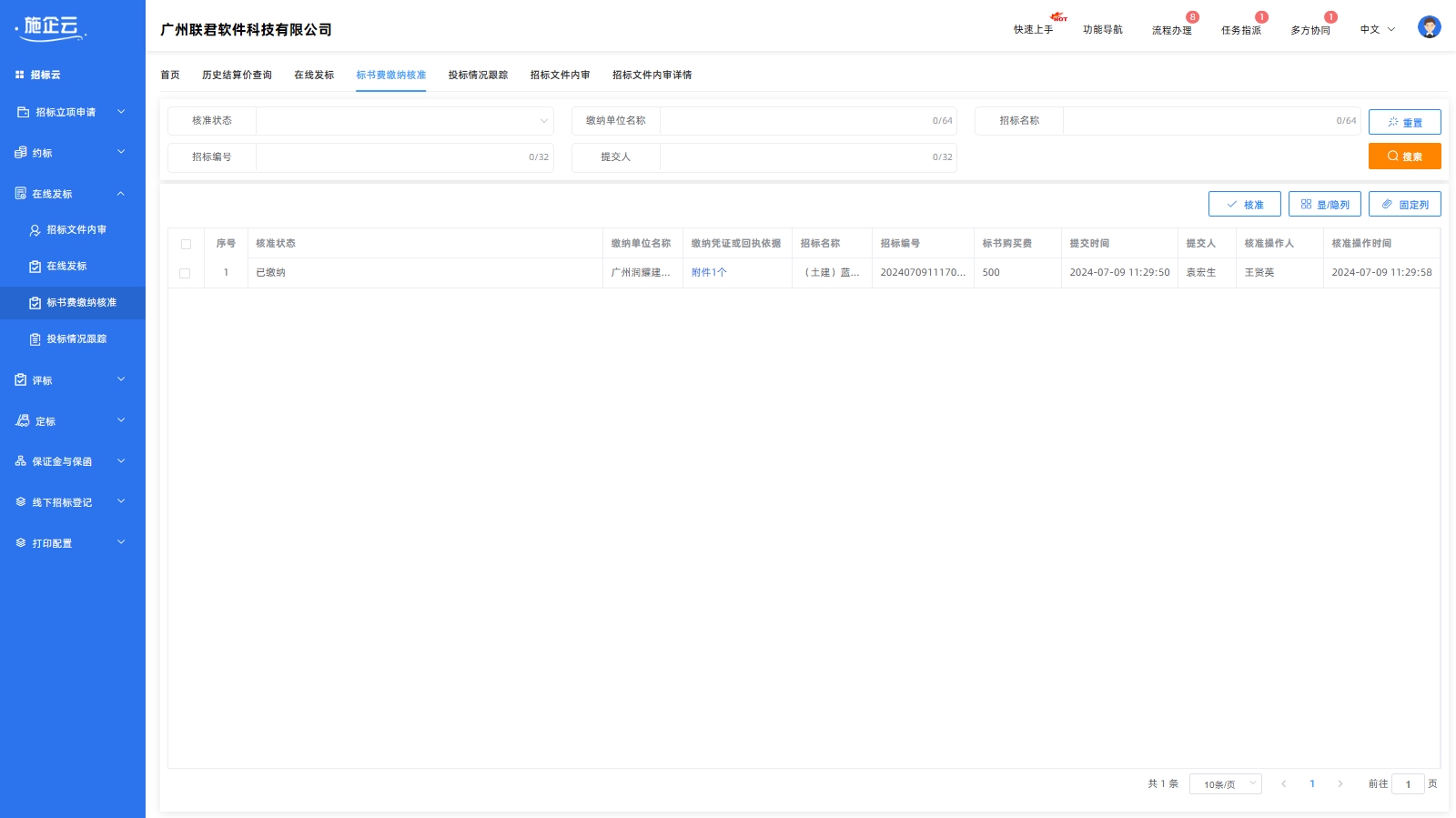Click the 标书费缴纳核准 clipboard icon
The width and height of the screenshot is (1456, 818).
point(35,303)
